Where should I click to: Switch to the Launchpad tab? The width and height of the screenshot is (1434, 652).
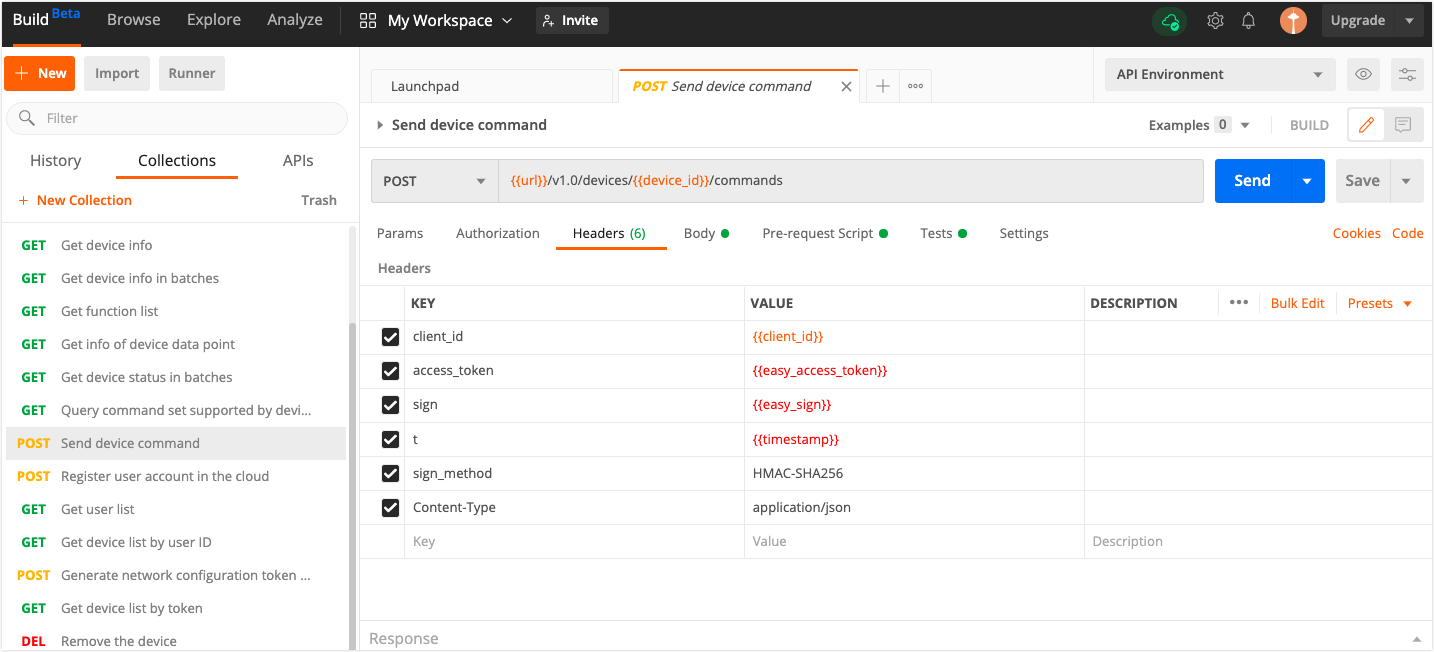coord(491,86)
